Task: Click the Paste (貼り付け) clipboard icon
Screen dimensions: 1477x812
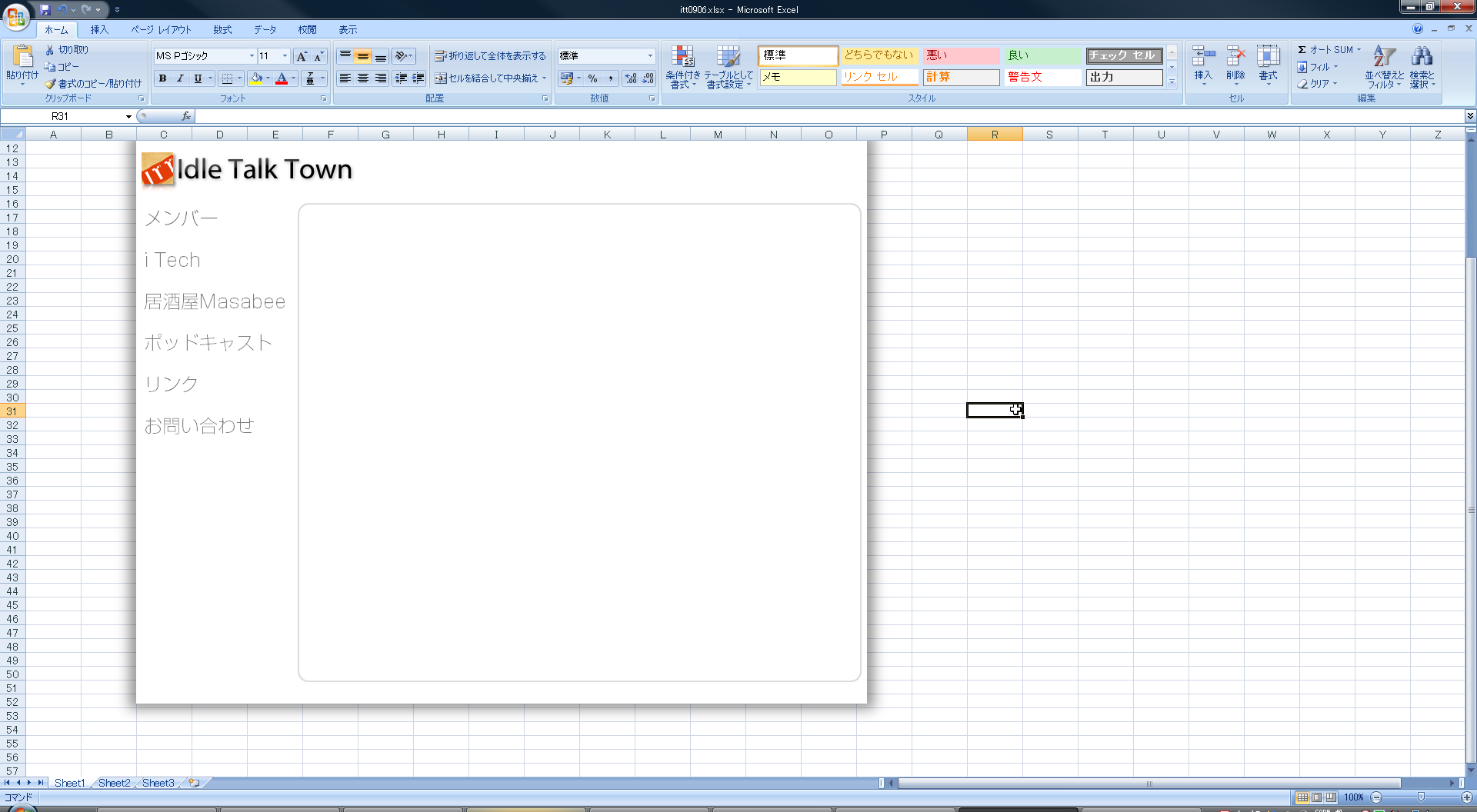Action: coord(22,56)
